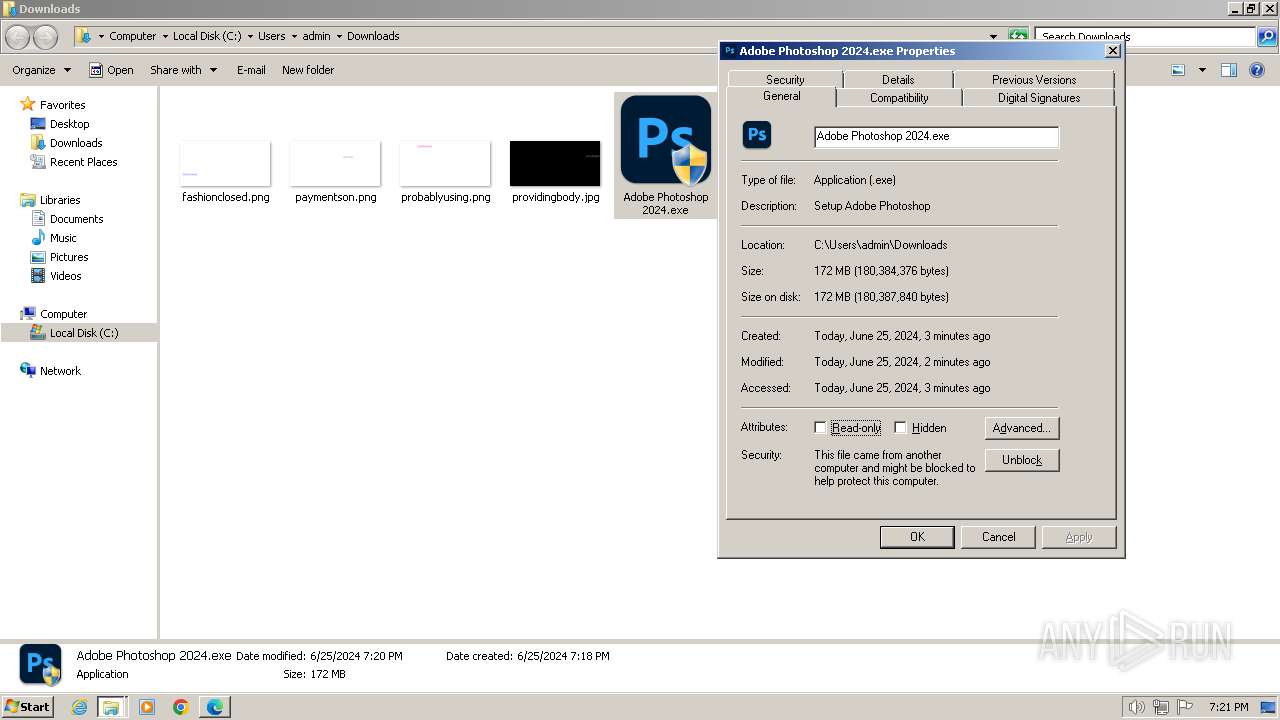Open Desktop in the Favorites list
The width and height of the screenshot is (1280, 720).
69,124
